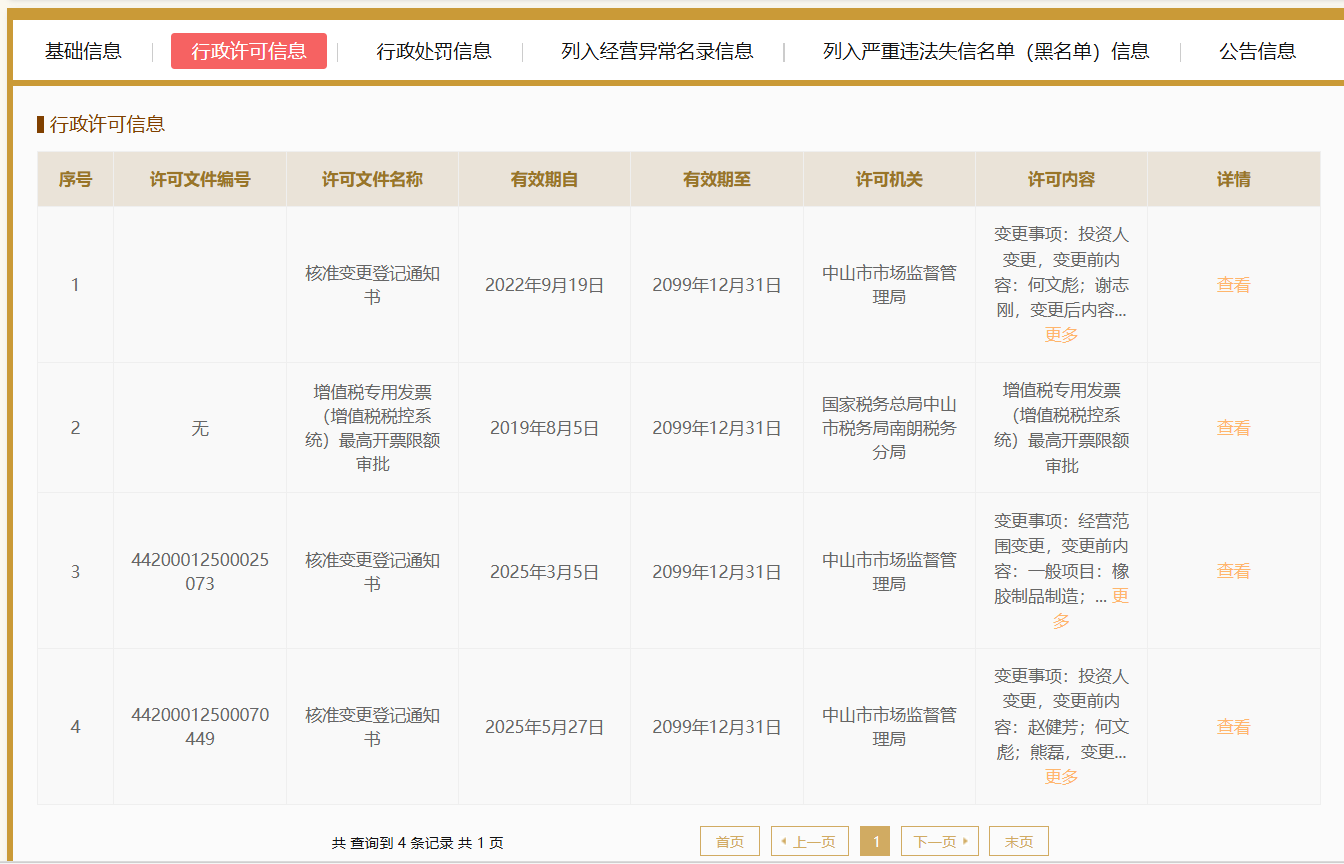This screenshot has height=864, width=1344.
Task: Expand 更多 for 经营范围变更 content
Action: pos(1119,597)
